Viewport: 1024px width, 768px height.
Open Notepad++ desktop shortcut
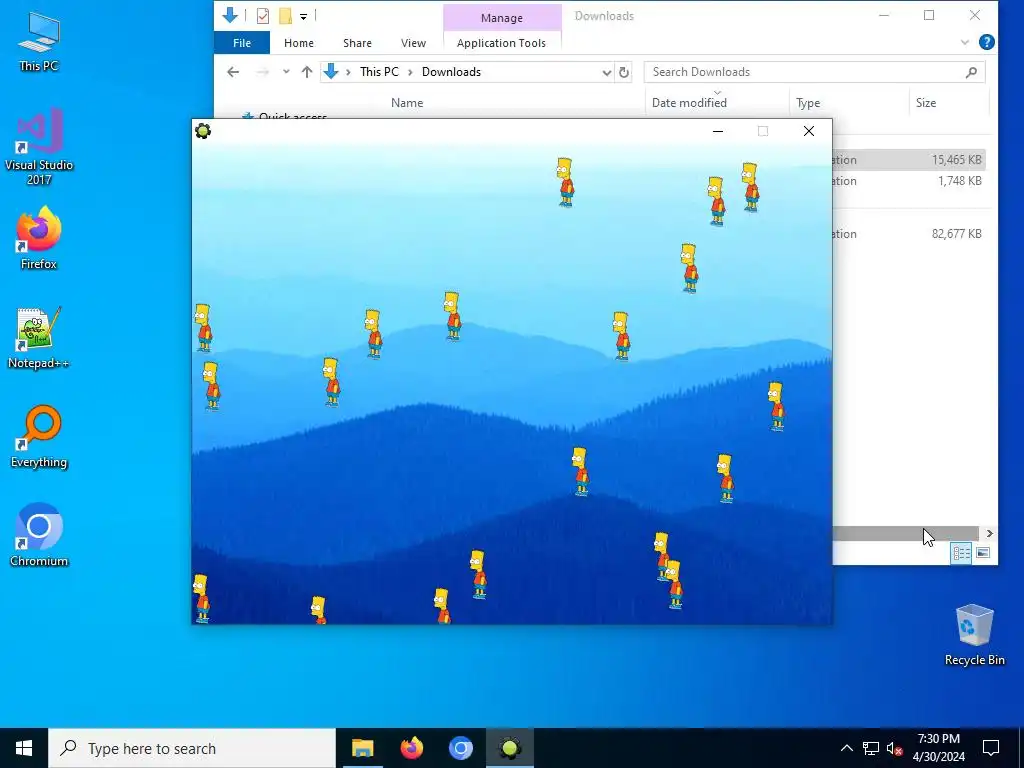coord(39,338)
